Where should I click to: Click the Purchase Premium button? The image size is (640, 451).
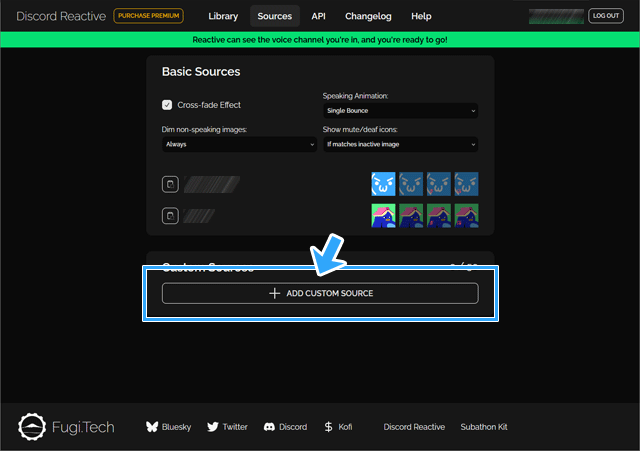[149, 16]
